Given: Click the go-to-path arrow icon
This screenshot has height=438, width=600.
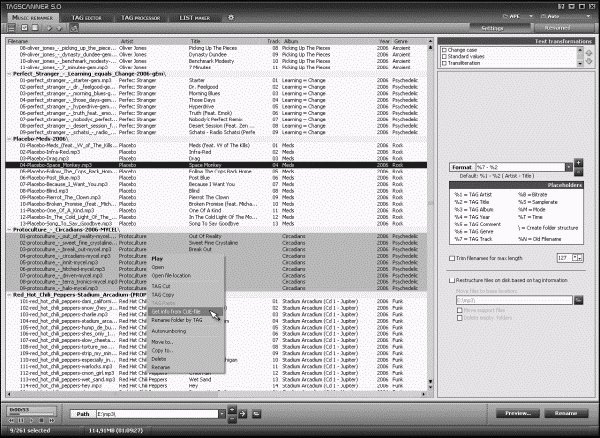Looking at the screenshot, I should click(x=243, y=414).
